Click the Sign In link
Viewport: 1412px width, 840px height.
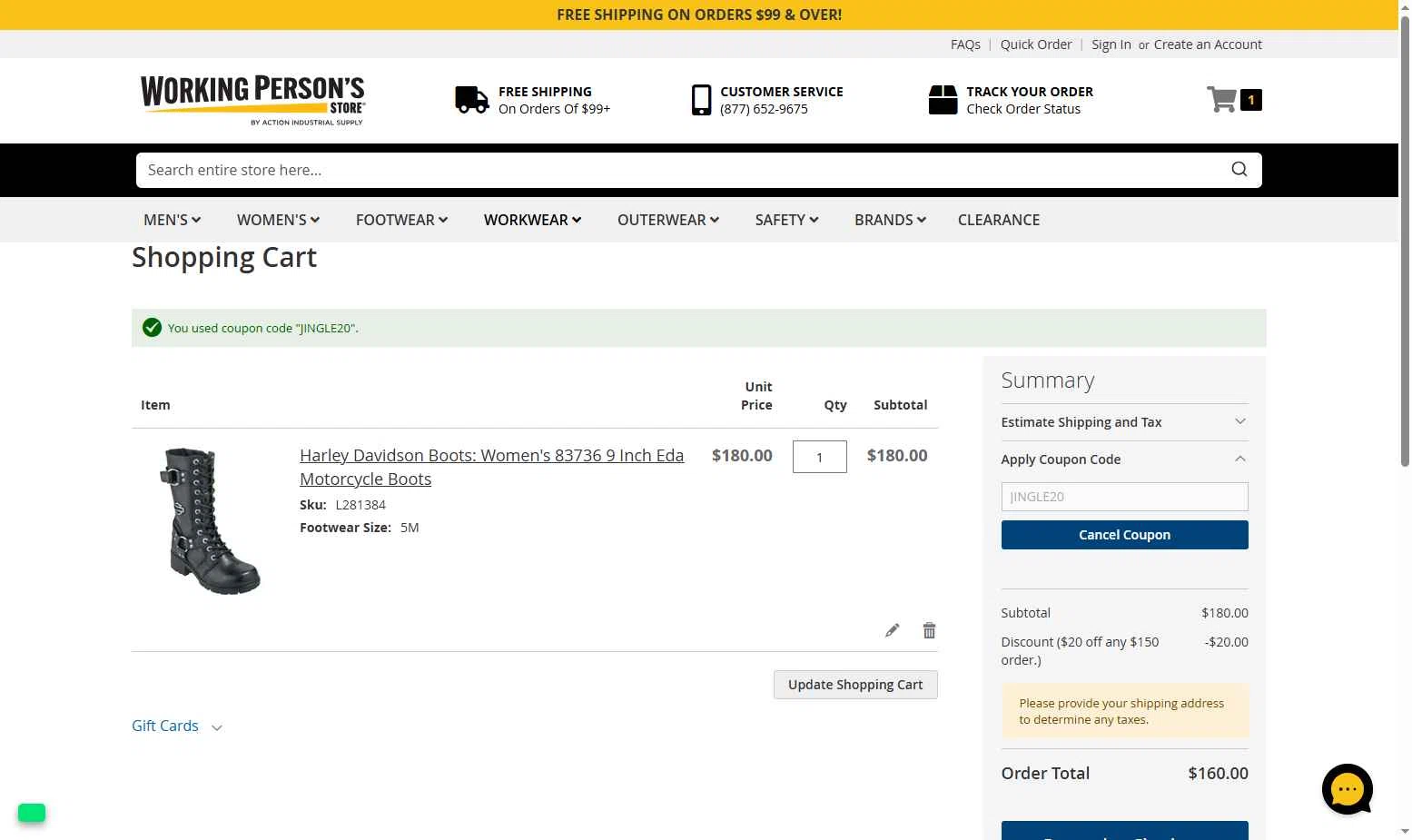click(x=1111, y=44)
